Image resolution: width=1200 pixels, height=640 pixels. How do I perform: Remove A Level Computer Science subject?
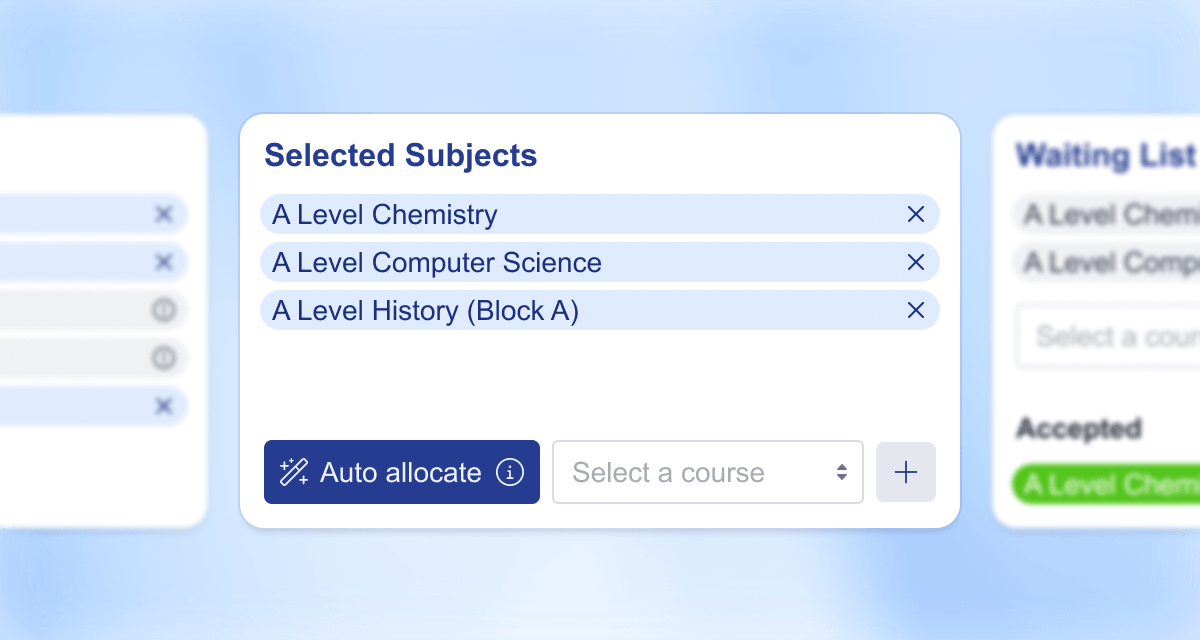coord(915,262)
